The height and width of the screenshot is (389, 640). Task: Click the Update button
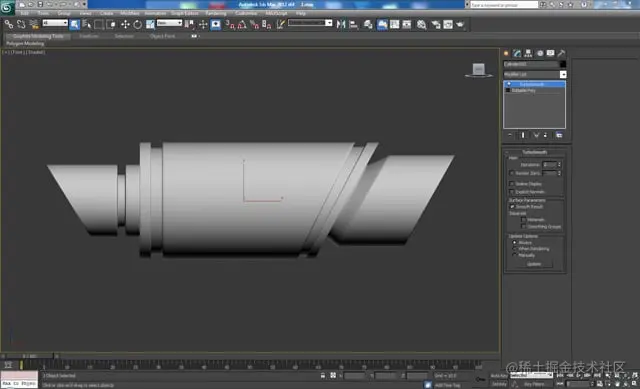pyautogui.click(x=534, y=264)
